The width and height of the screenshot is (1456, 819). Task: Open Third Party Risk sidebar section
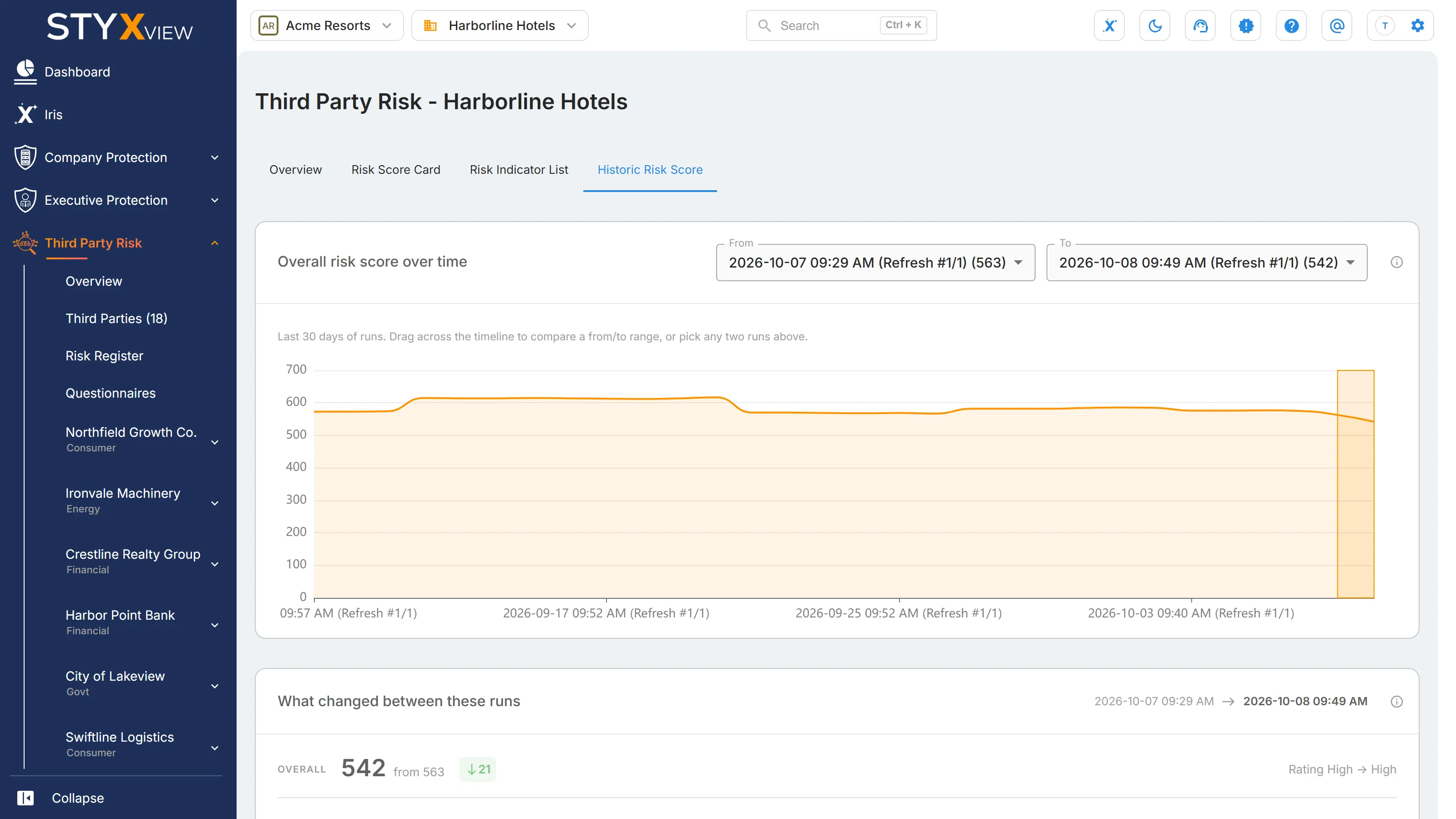click(x=93, y=243)
